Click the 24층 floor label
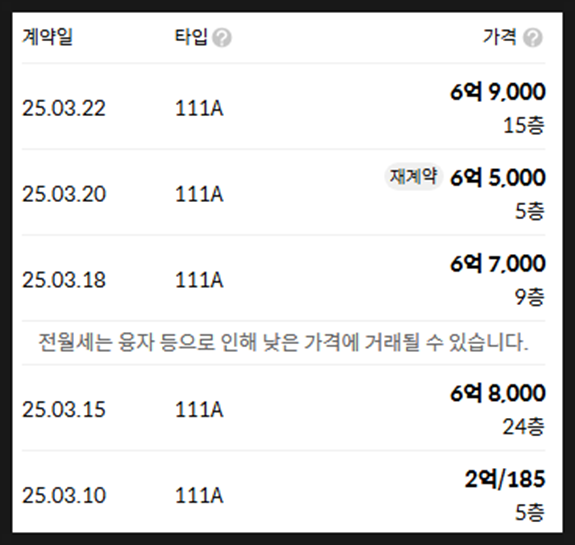The width and height of the screenshot is (575, 545). [523, 426]
